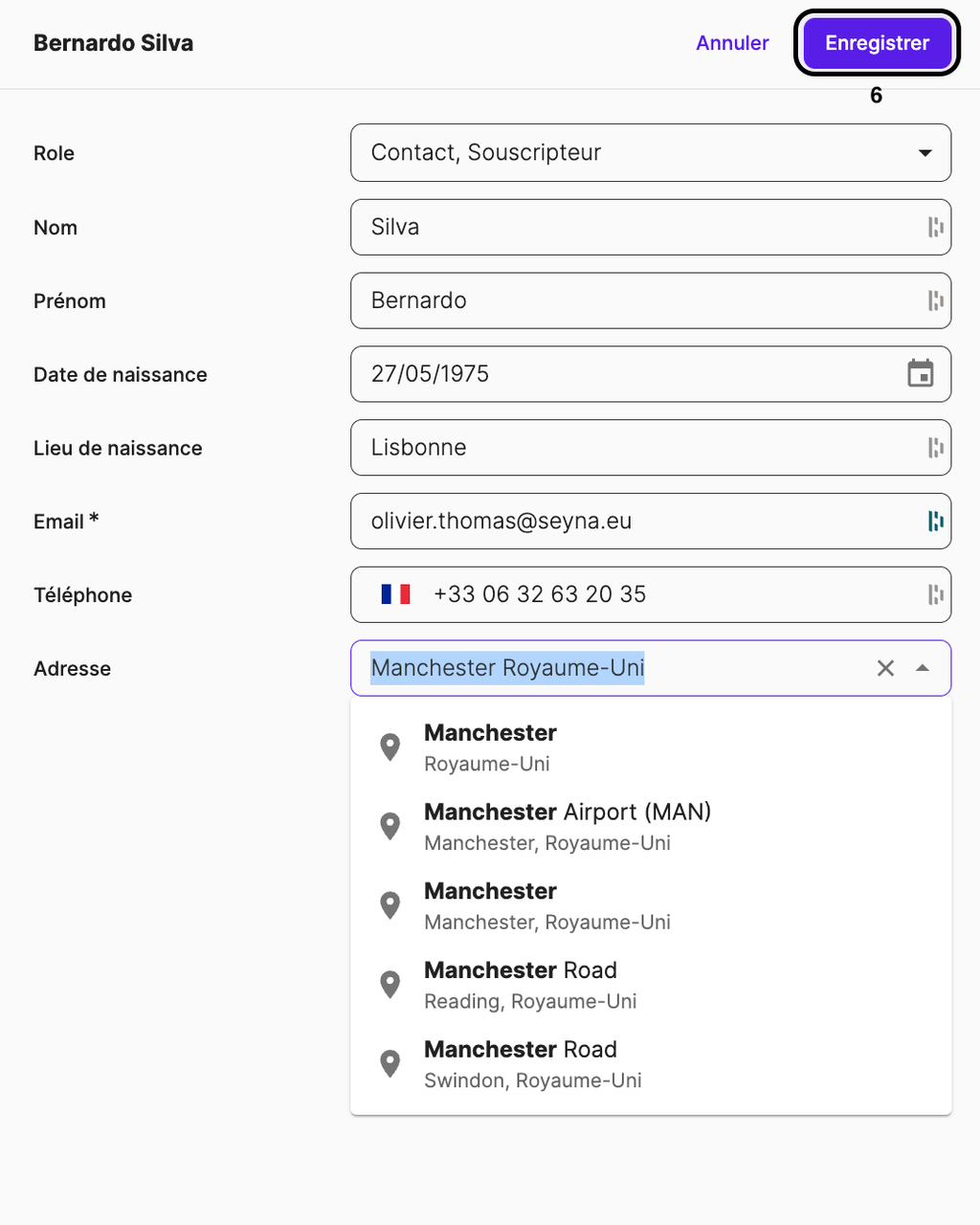Click the green autofill icon in Email field

coord(935,521)
